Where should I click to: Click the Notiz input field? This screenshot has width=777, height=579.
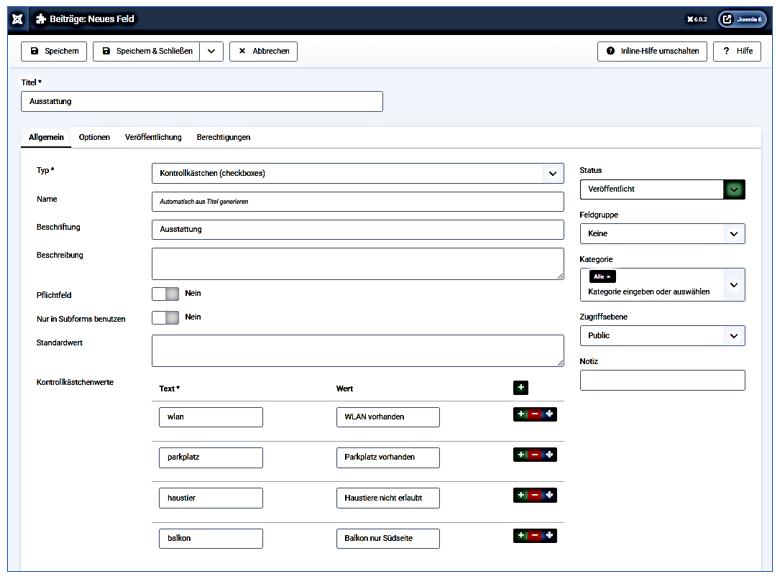click(661, 380)
